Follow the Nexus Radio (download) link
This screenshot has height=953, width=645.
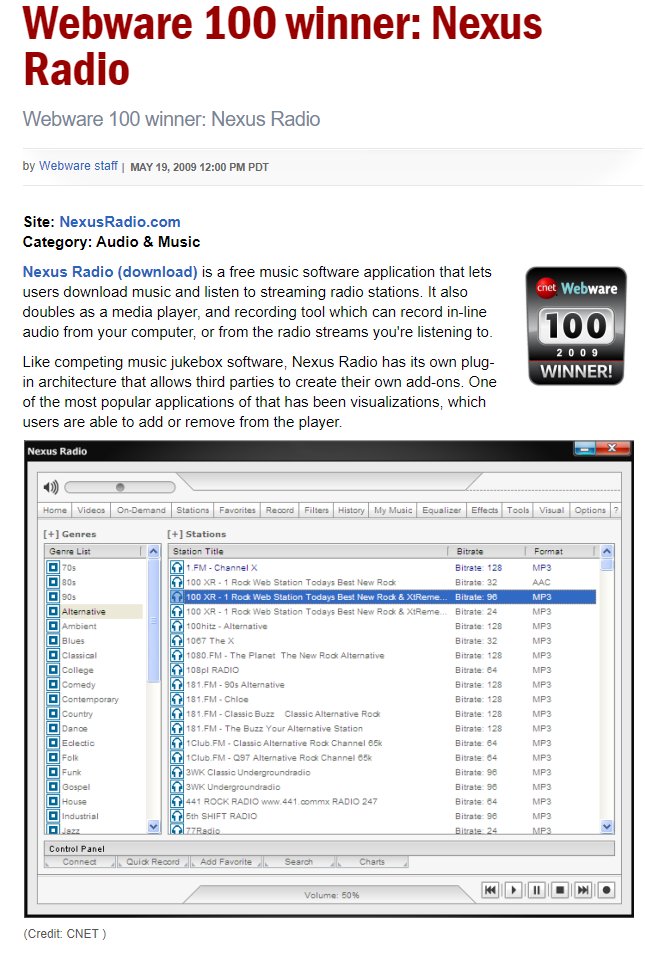(110, 272)
